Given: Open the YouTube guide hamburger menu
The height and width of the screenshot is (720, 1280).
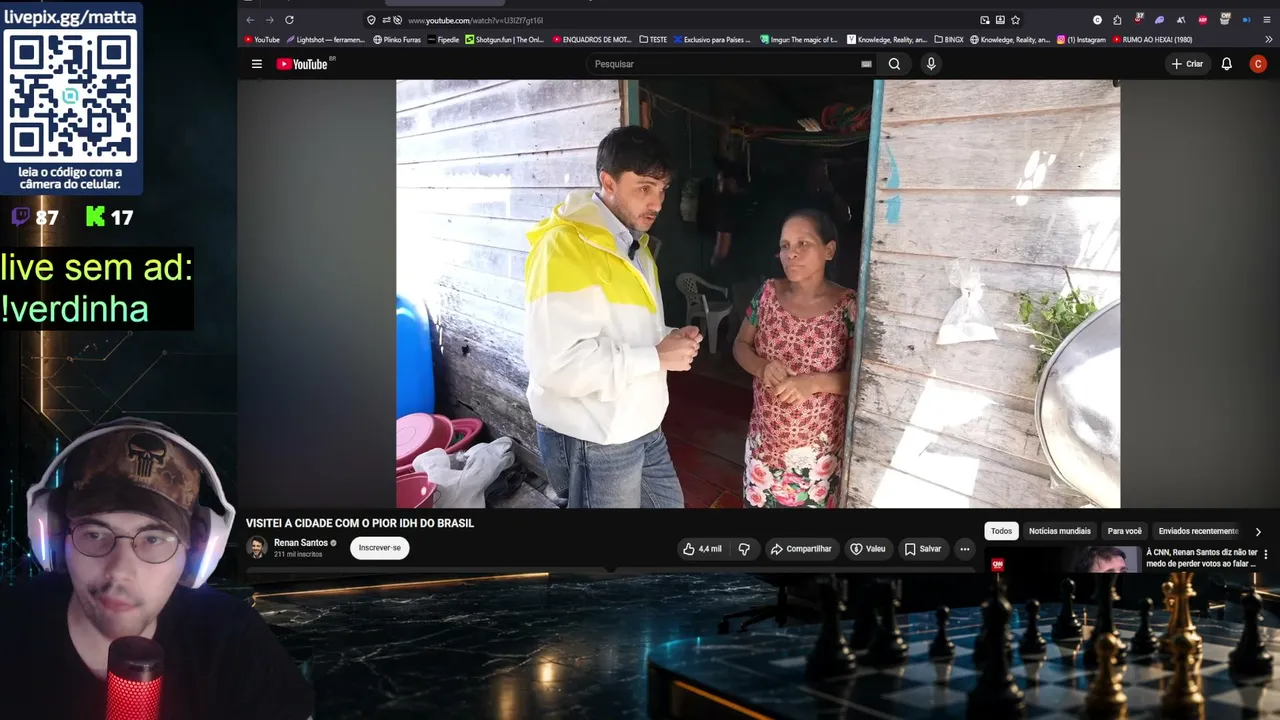Looking at the screenshot, I should click(257, 64).
